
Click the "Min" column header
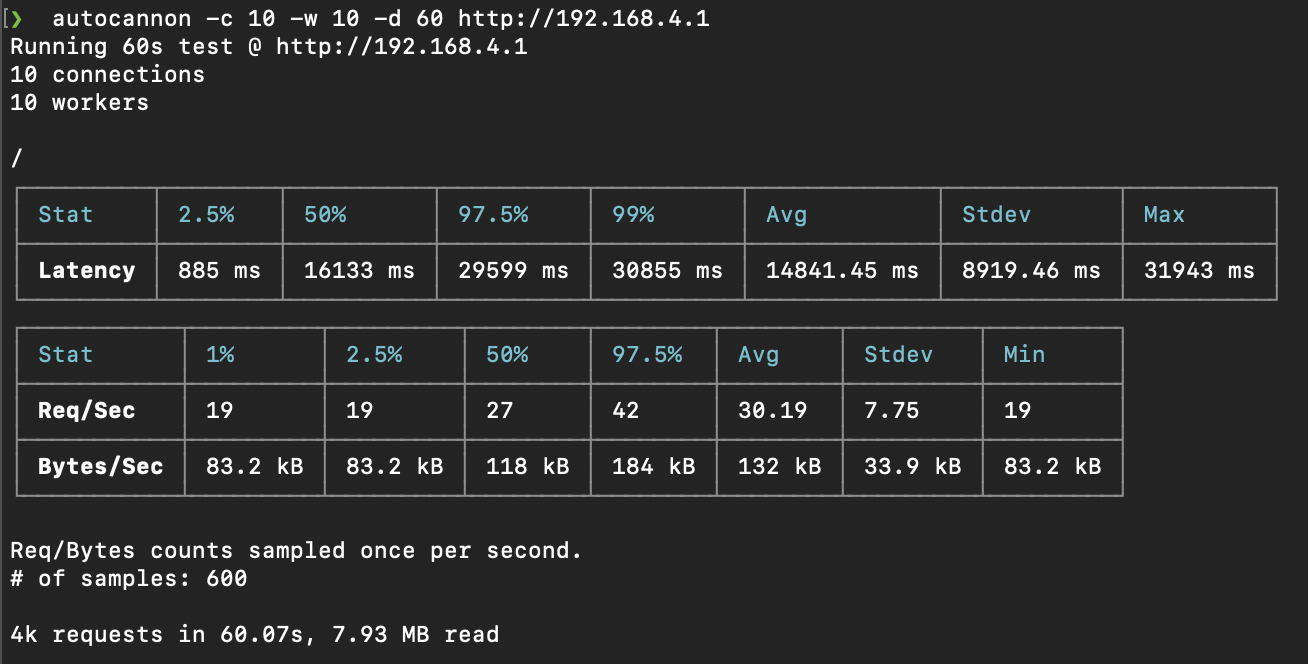1024,355
